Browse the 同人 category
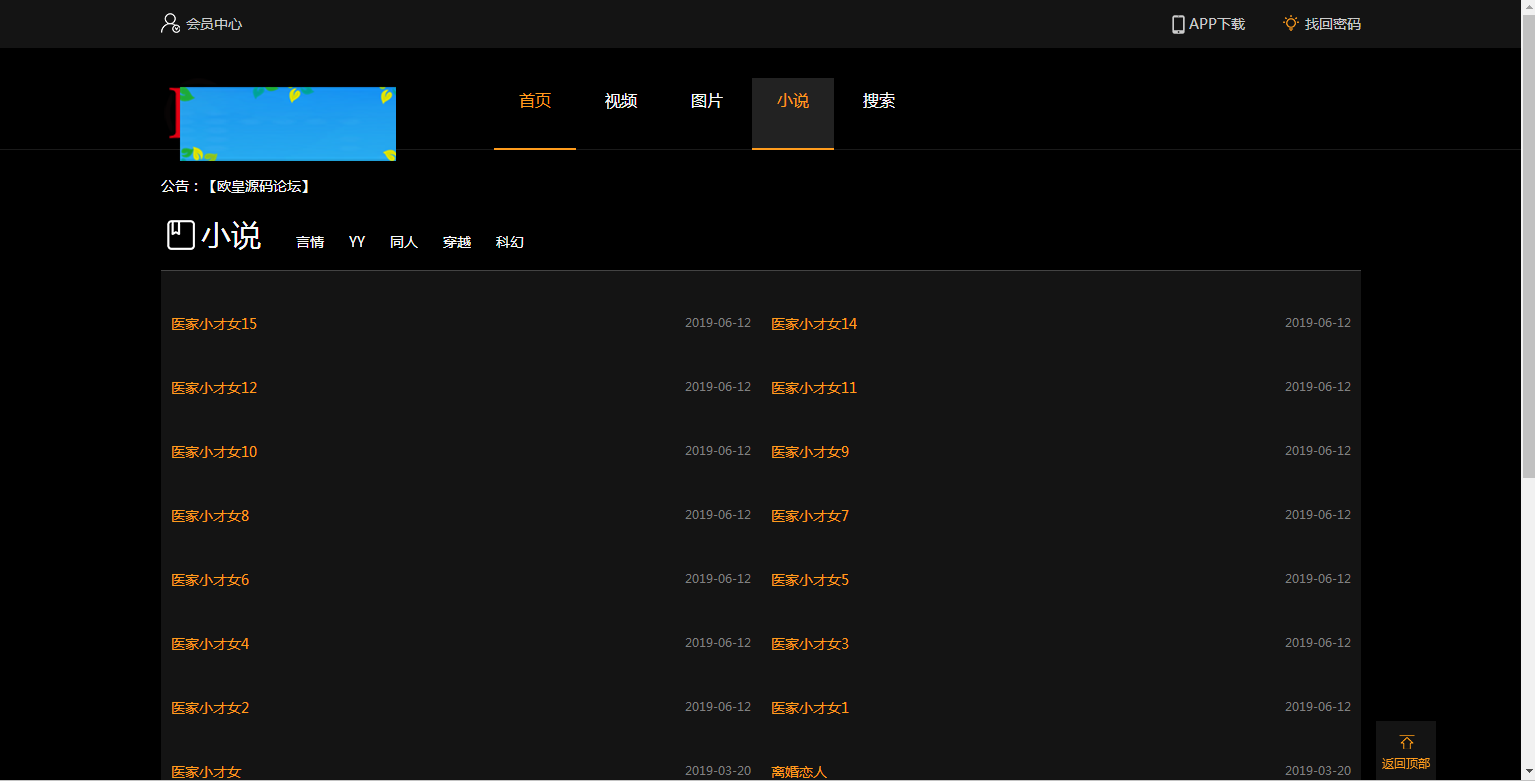This screenshot has width=1535, height=784. [x=403, y=241]
